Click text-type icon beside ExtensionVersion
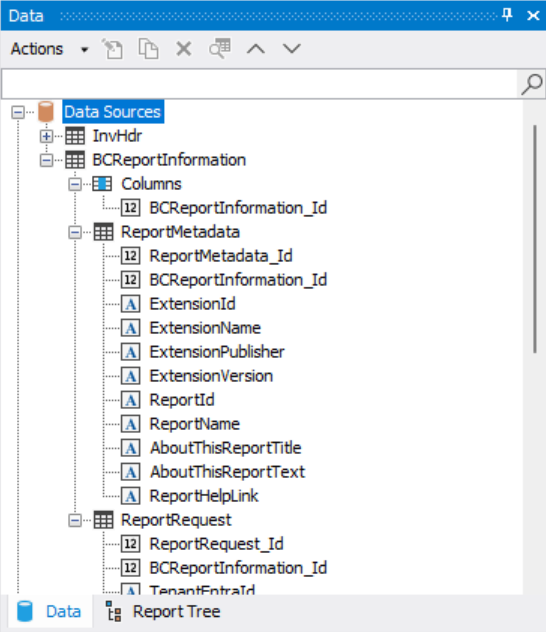This screenshot has height=632, width=546. tap(131, 376)
